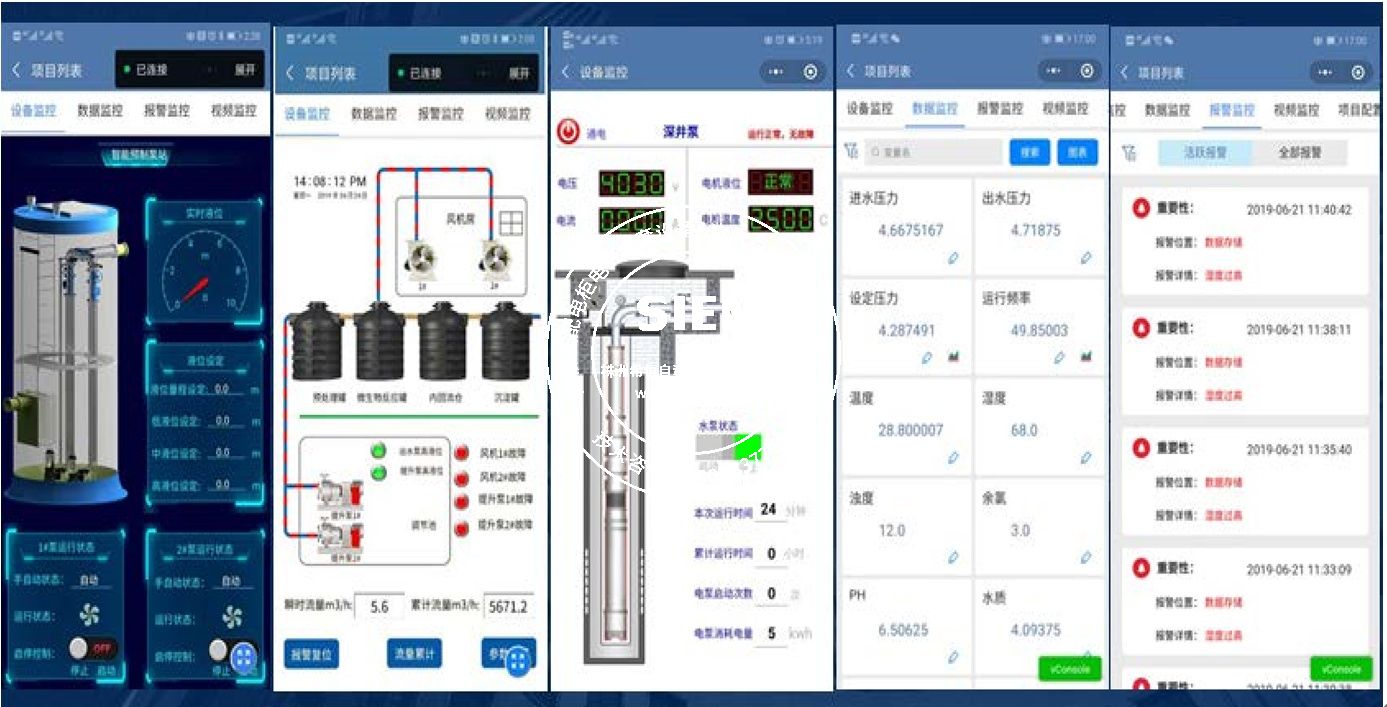This screenshot has width=1387, height=707.
Task: Select the 全部报警 segment option
Action: coord(1299,153)
